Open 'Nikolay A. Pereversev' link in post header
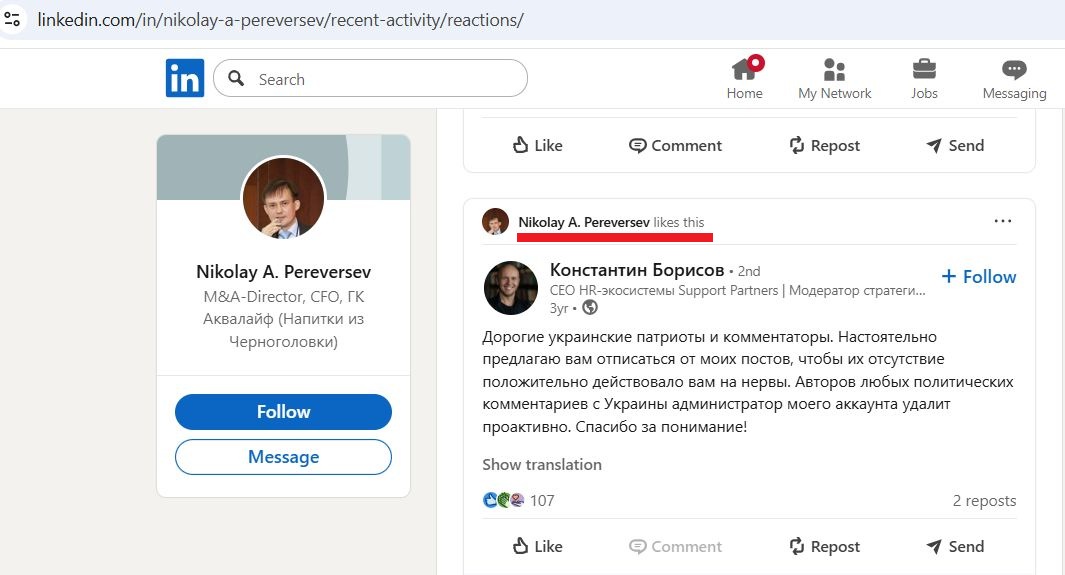 (x=583, y=222)
